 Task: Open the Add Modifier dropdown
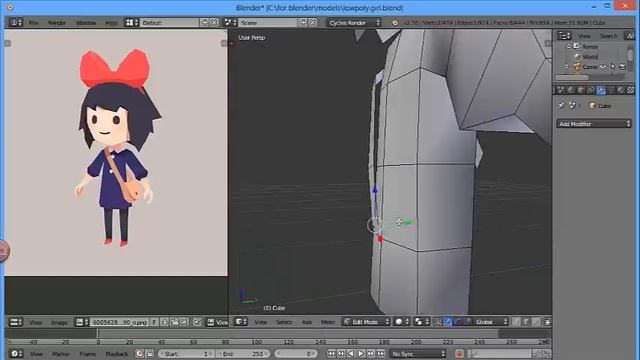point(594,124)
